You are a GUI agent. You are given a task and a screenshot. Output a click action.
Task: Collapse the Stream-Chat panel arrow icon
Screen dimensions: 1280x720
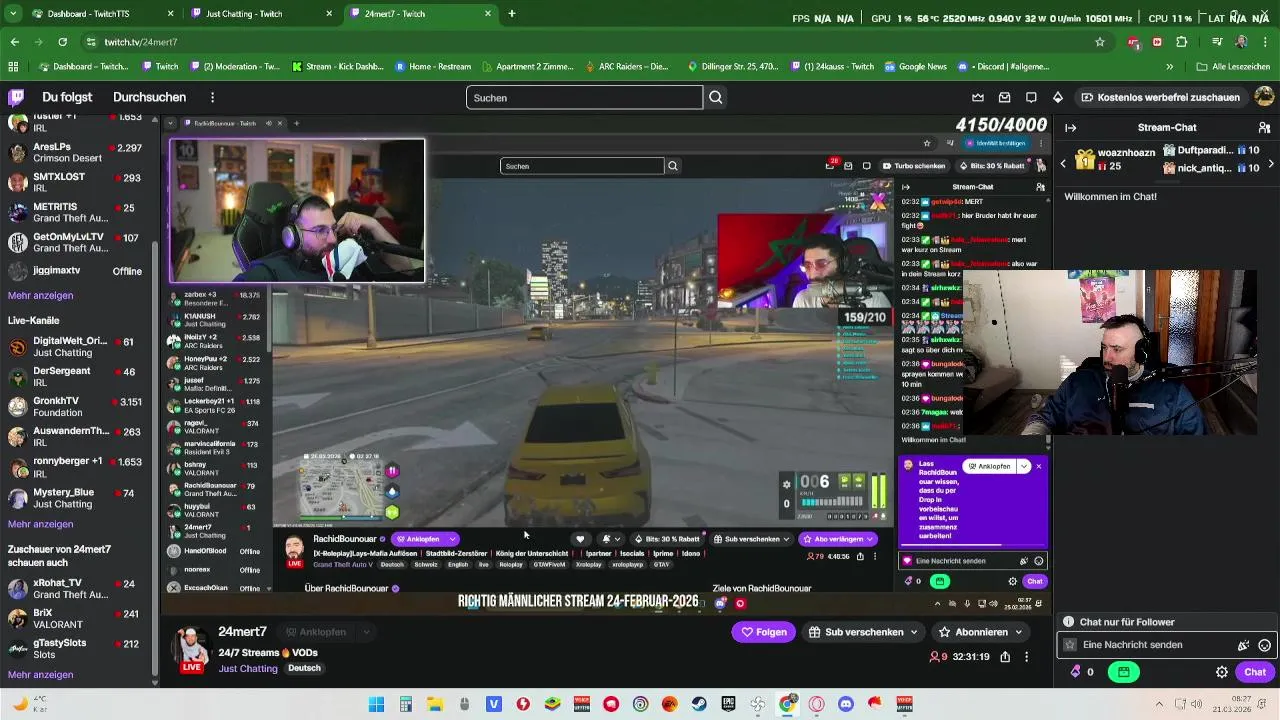point(1070,127)
